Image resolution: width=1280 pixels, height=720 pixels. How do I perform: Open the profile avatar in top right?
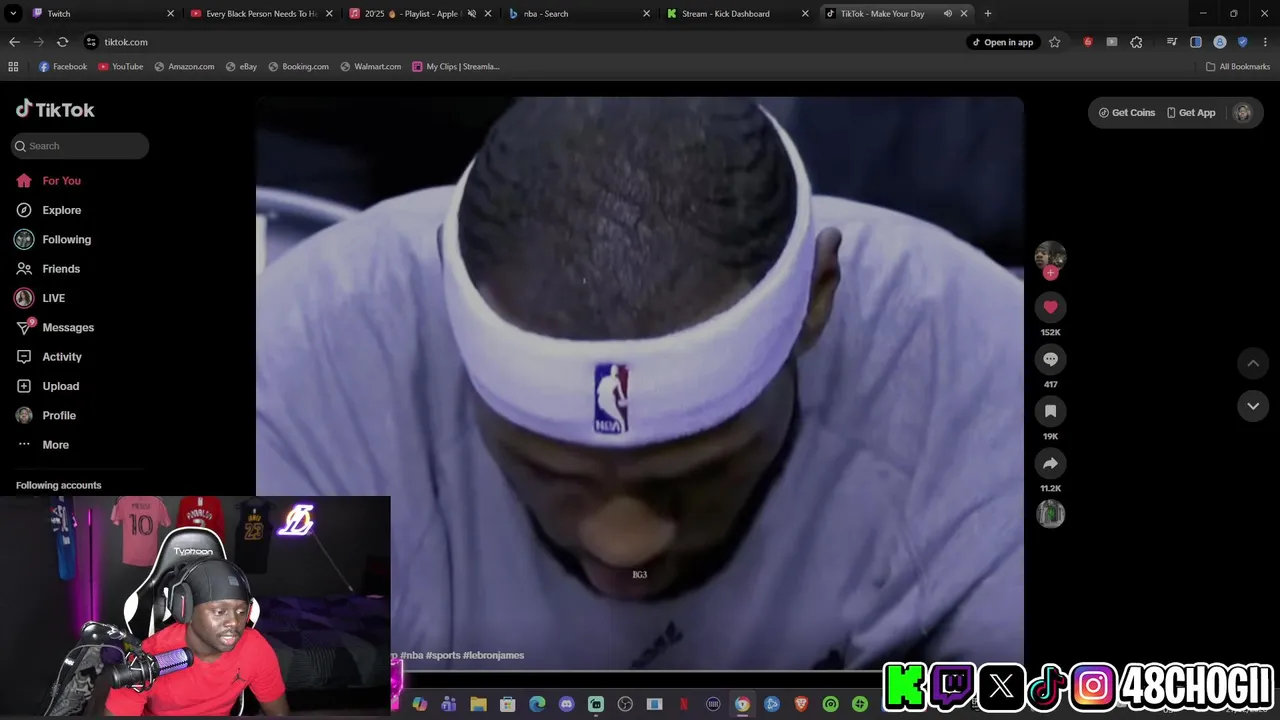coord(1243,113)
